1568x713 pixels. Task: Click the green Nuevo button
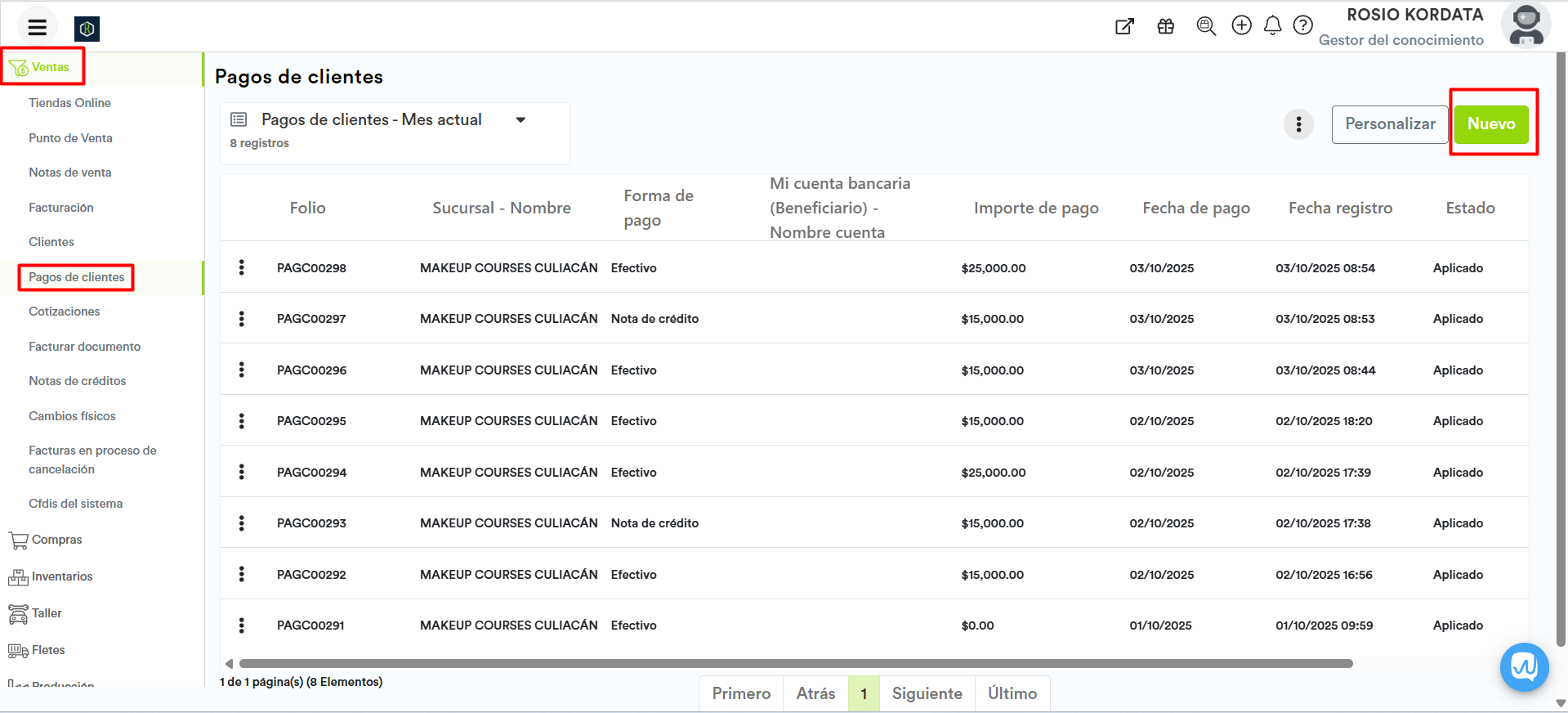1490,124
